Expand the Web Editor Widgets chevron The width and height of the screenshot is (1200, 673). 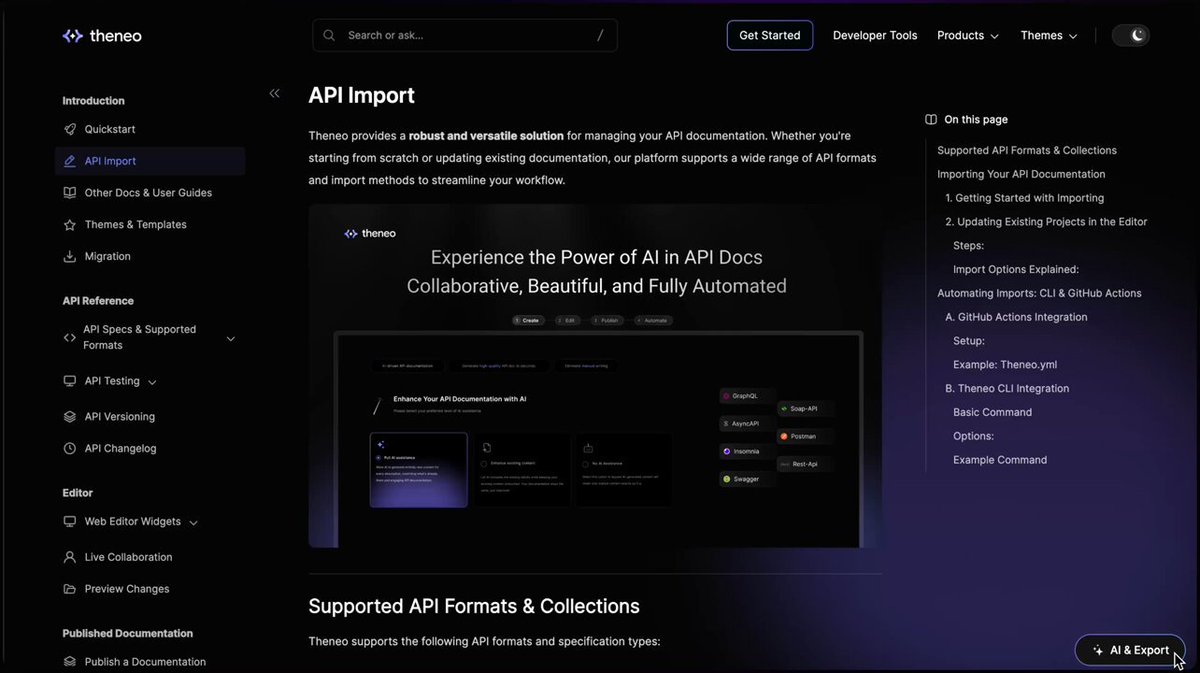pos(193,523)
